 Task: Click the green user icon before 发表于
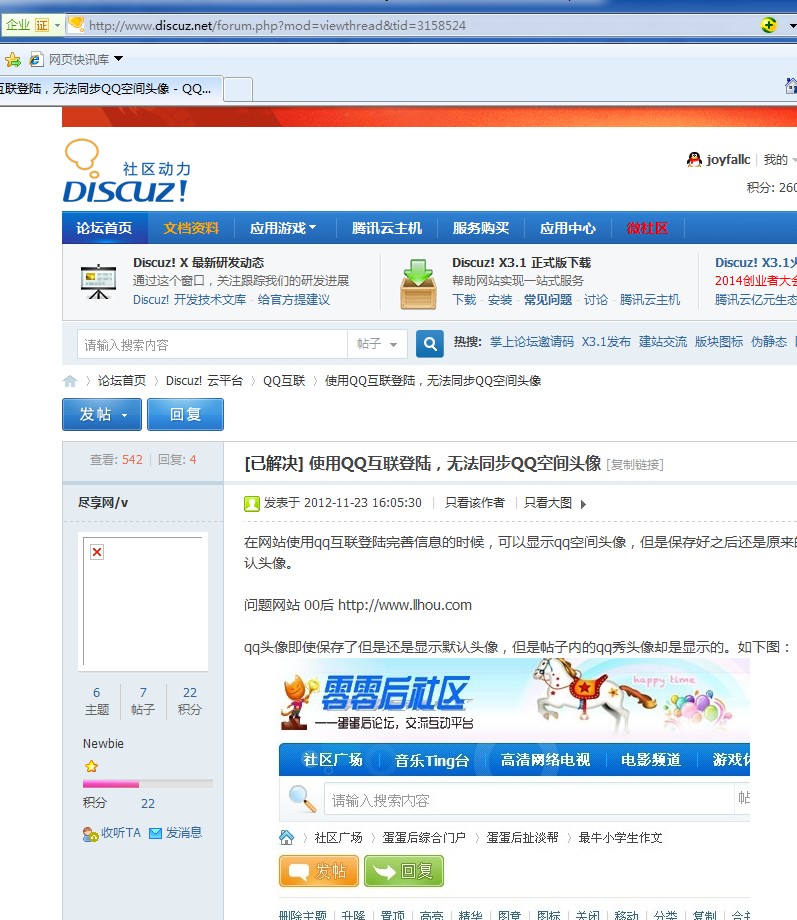(x=252, y=503)
